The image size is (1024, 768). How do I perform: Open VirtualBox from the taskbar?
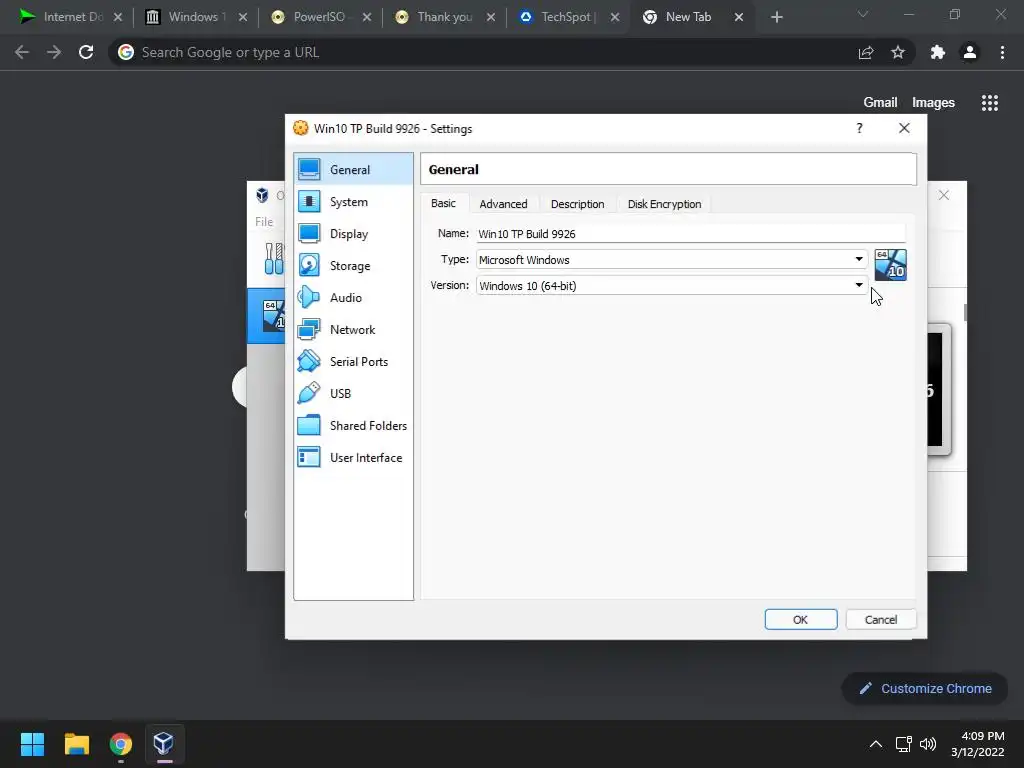pos(163,744)
